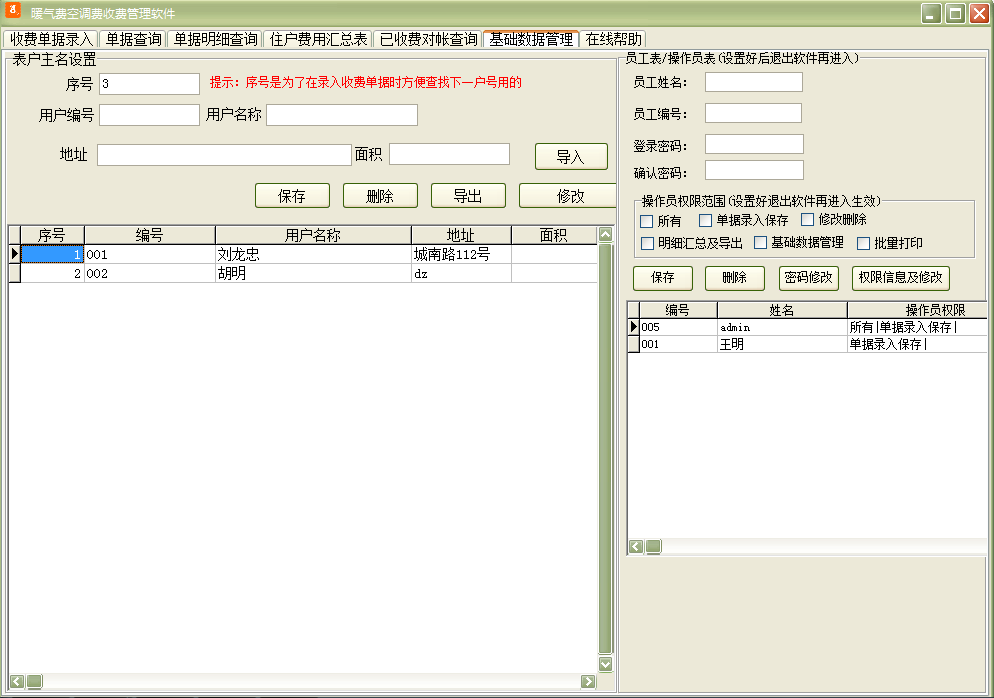
Task: Click the 权限信息及修改 button
Action: click(x=901, y=278)
